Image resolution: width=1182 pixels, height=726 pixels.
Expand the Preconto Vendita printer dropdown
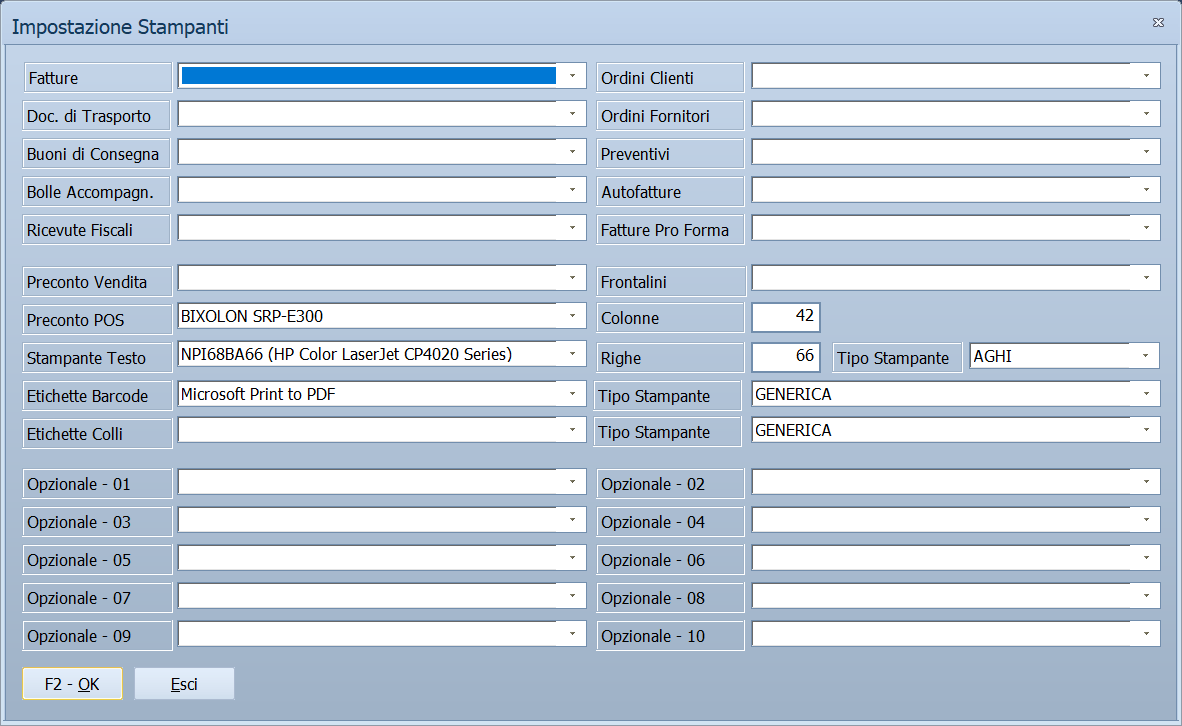pyautogui.click(x=572, y=278)
